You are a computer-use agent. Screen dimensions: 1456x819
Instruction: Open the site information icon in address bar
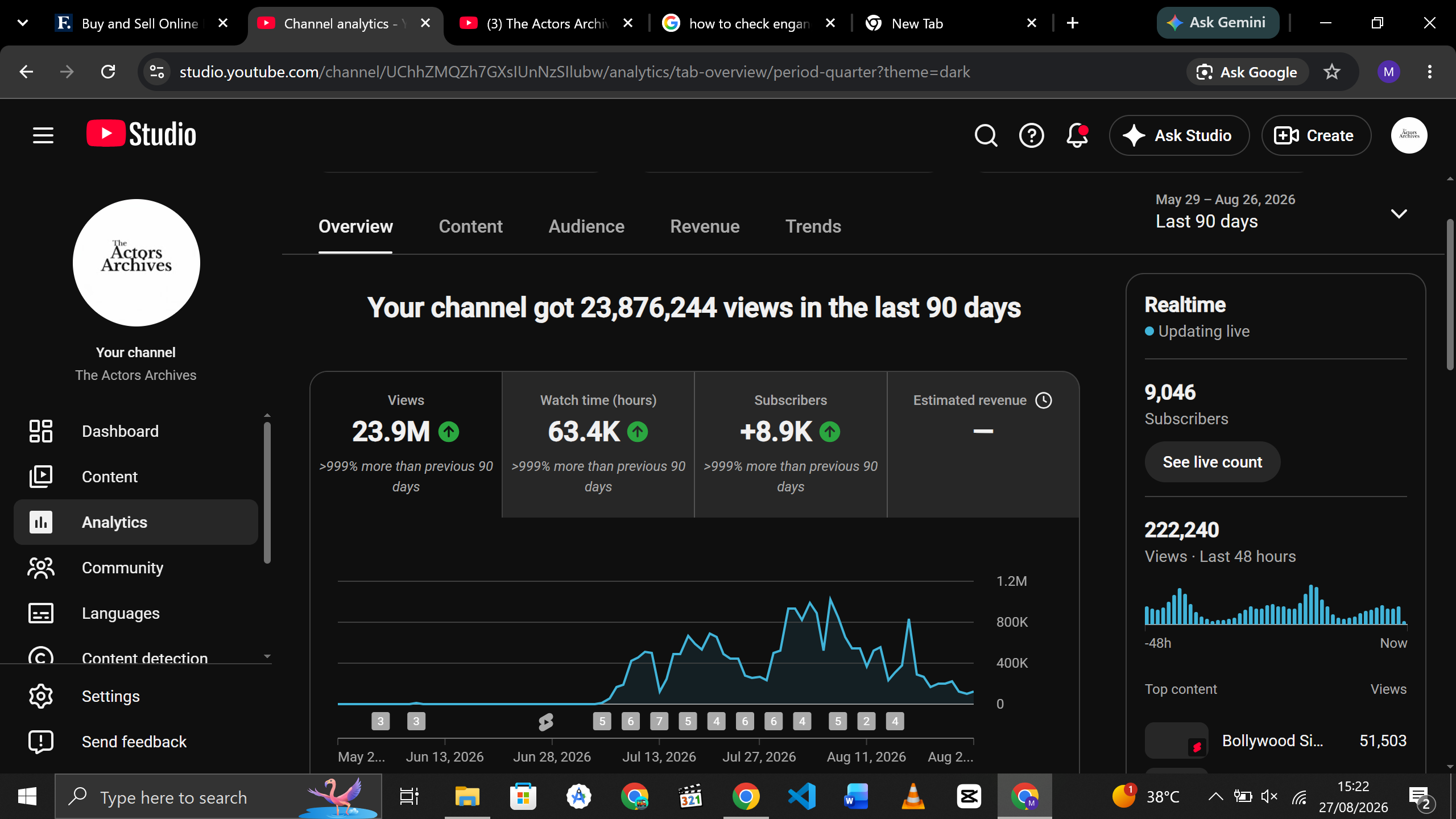pyautogui.click(x=157, y=72)
